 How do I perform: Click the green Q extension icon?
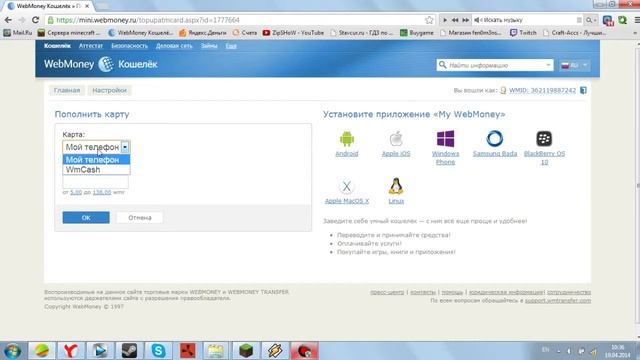tap(622, 20)
